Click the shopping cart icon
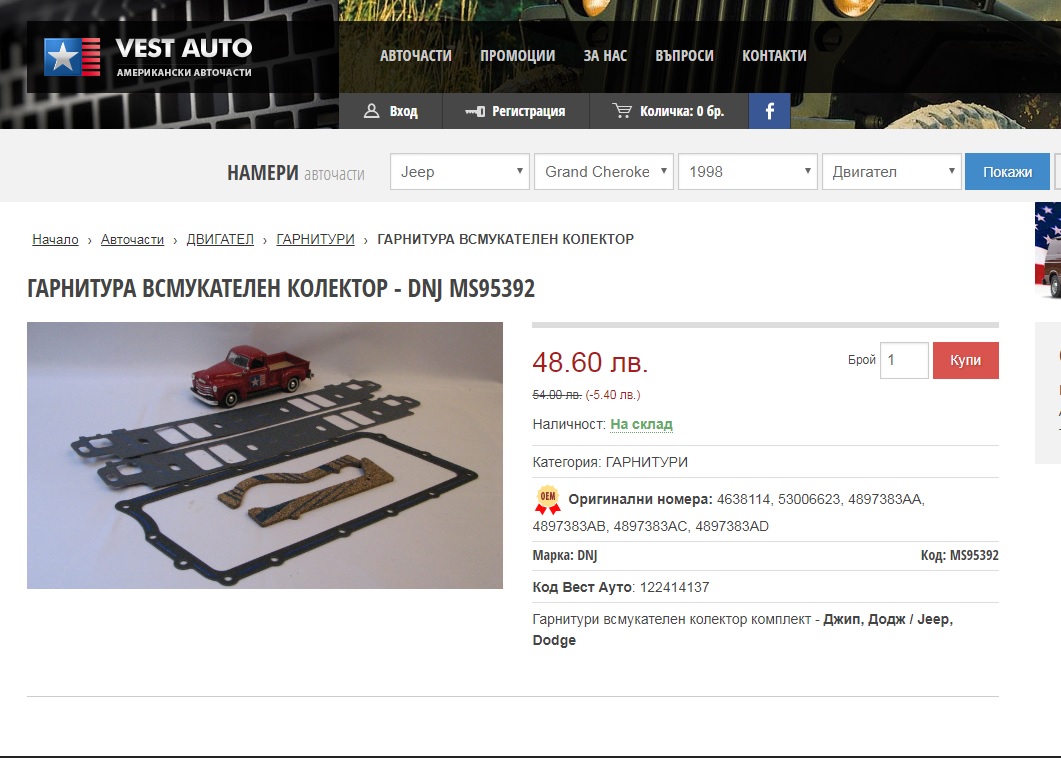Image resolution: width=1061 pixels, height=758 pixels. [x=622, y=110]
